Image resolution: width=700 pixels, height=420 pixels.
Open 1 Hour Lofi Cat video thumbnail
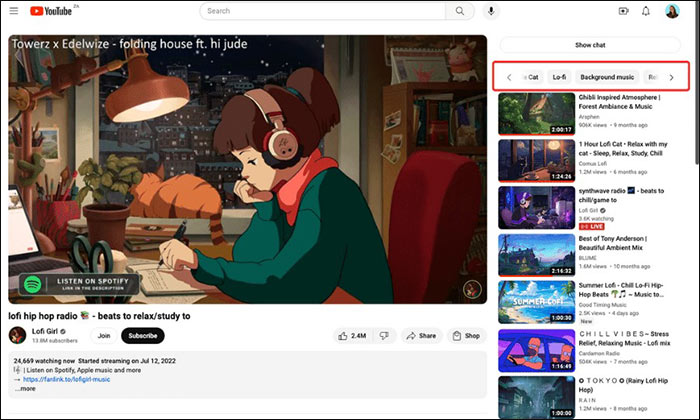click(537, 161)
